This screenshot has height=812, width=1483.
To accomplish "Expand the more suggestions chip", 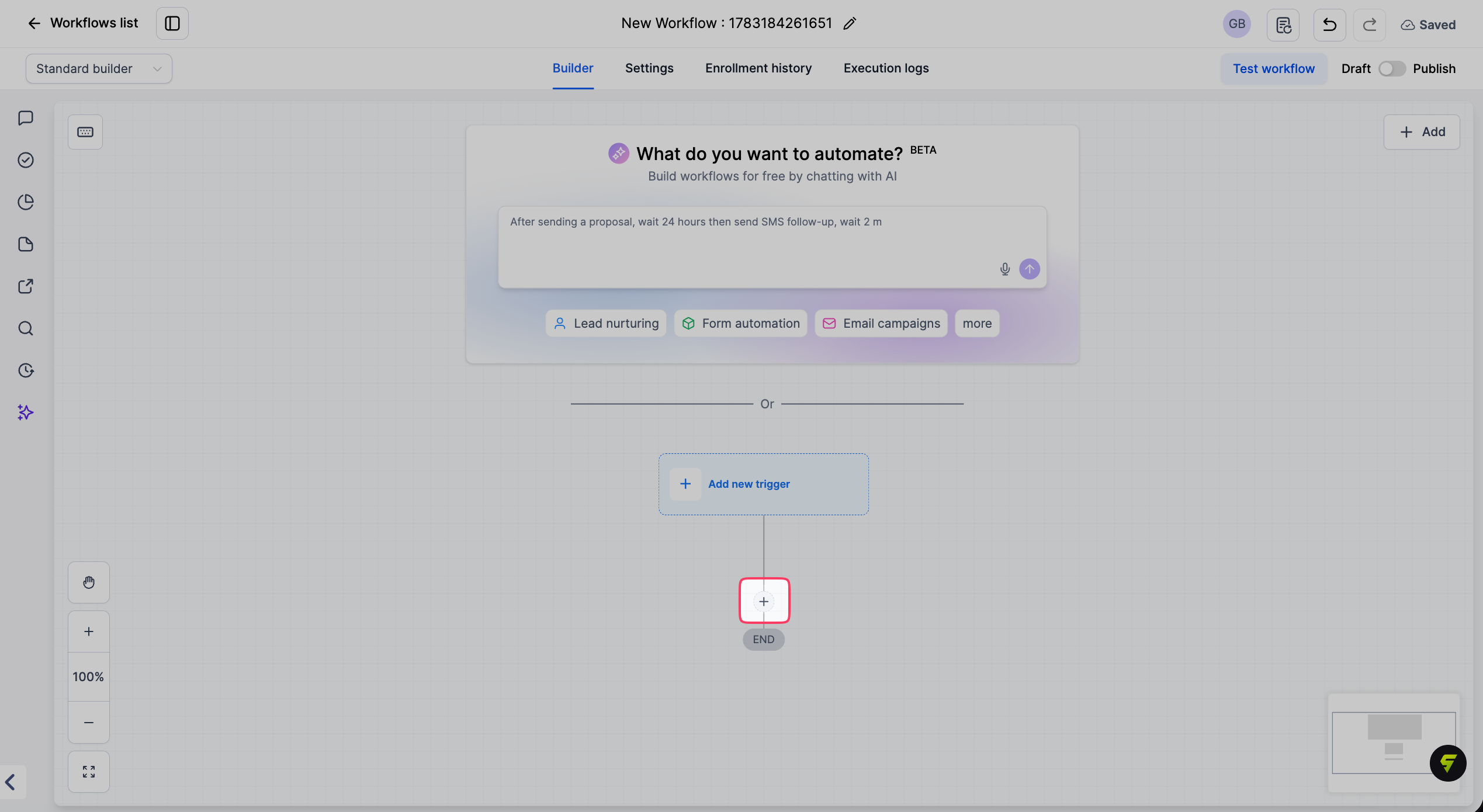I will [977, 323].
